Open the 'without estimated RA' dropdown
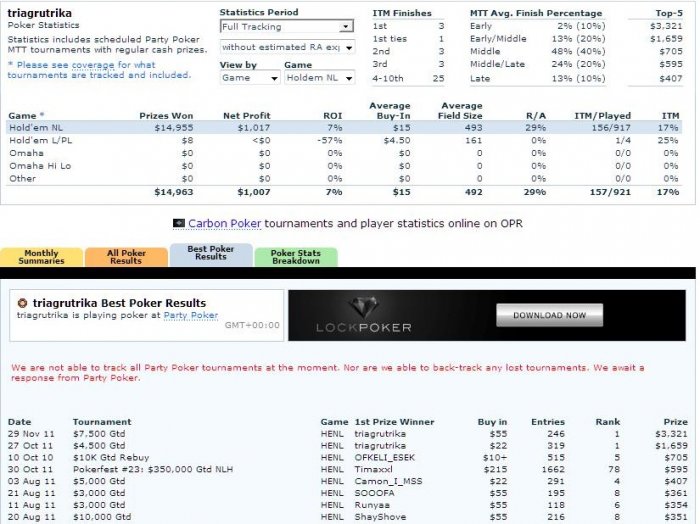700x524 pixels. 288,47
